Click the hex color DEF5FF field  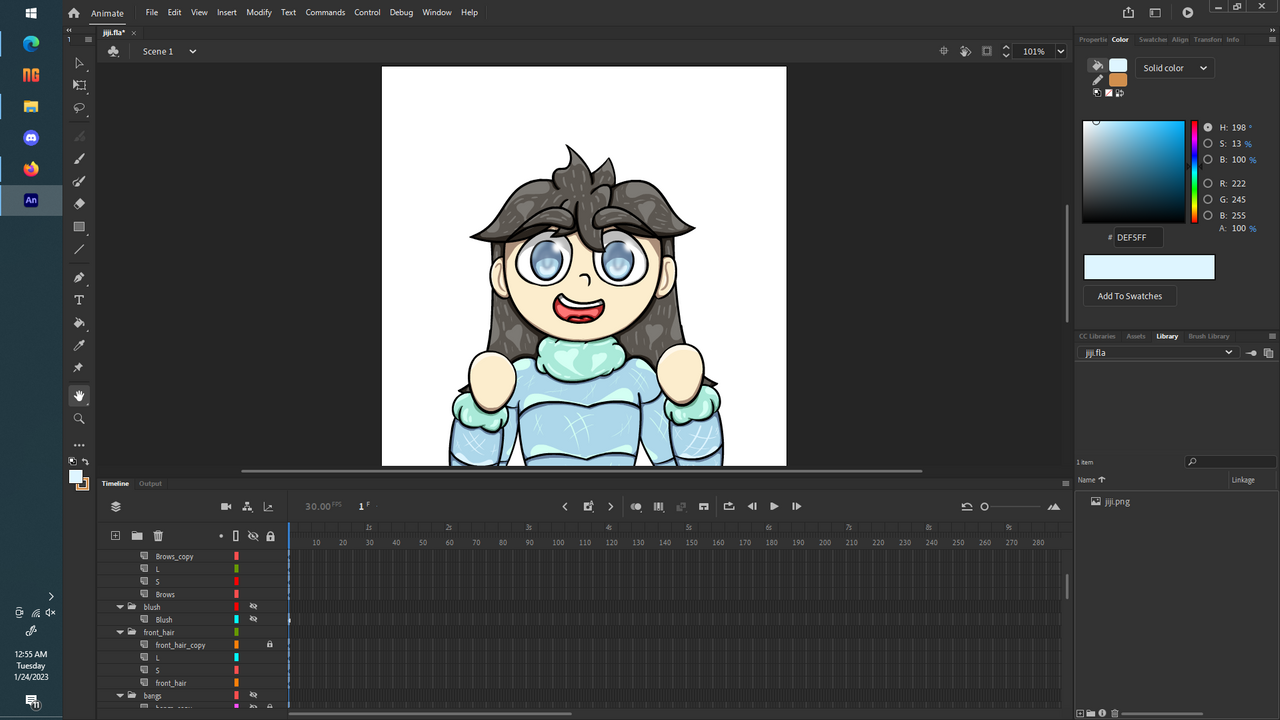coord(1139,237)
